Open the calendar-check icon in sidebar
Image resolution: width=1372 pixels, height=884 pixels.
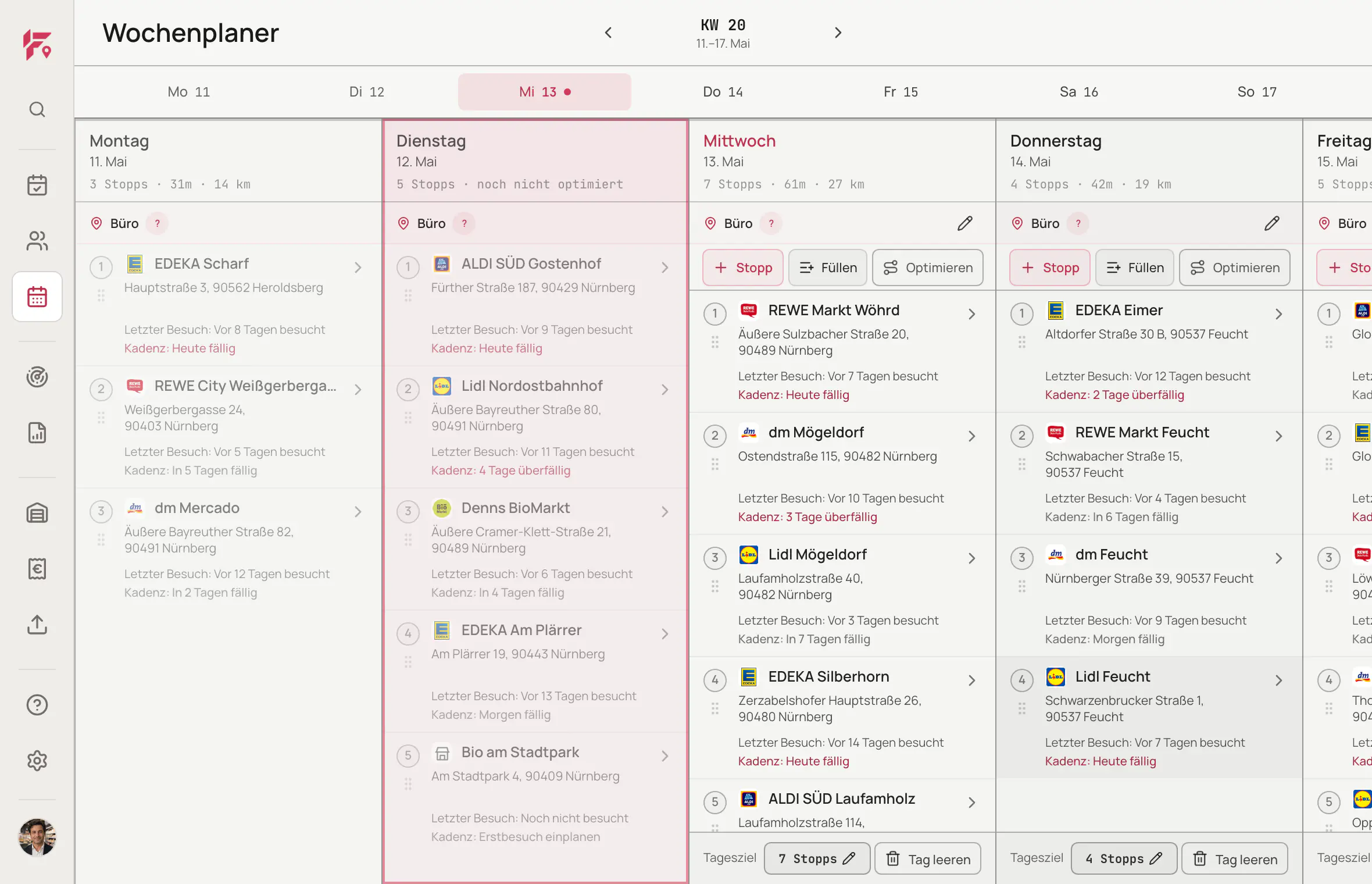(37, 185)
